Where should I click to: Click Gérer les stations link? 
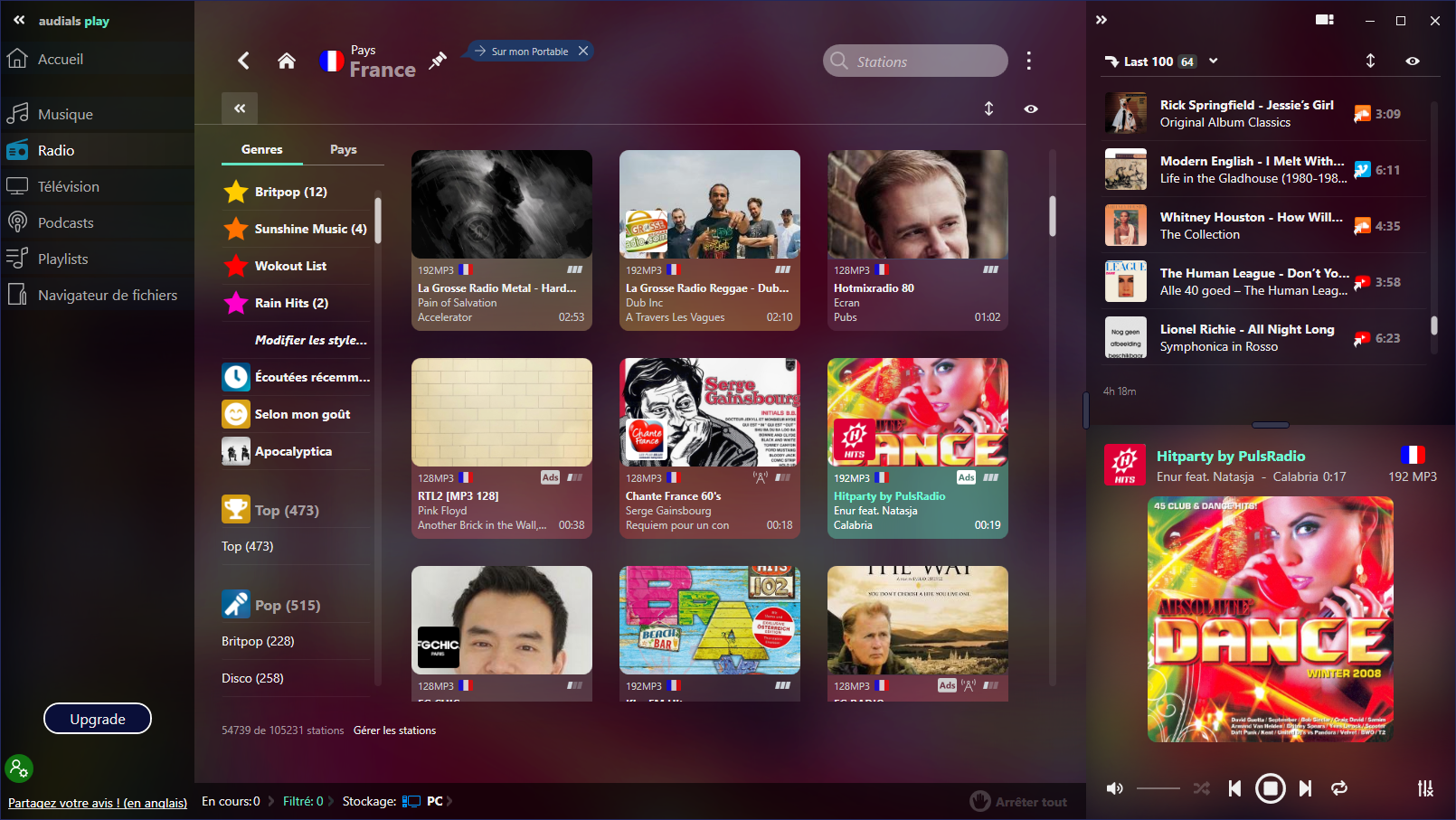coord(394,730)
